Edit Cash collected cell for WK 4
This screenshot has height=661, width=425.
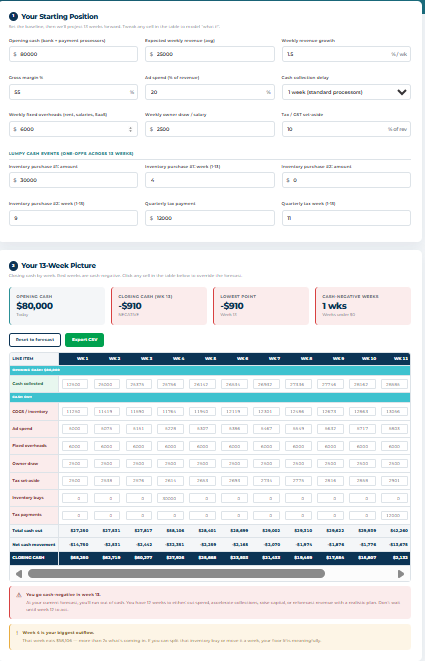[170, 384]
